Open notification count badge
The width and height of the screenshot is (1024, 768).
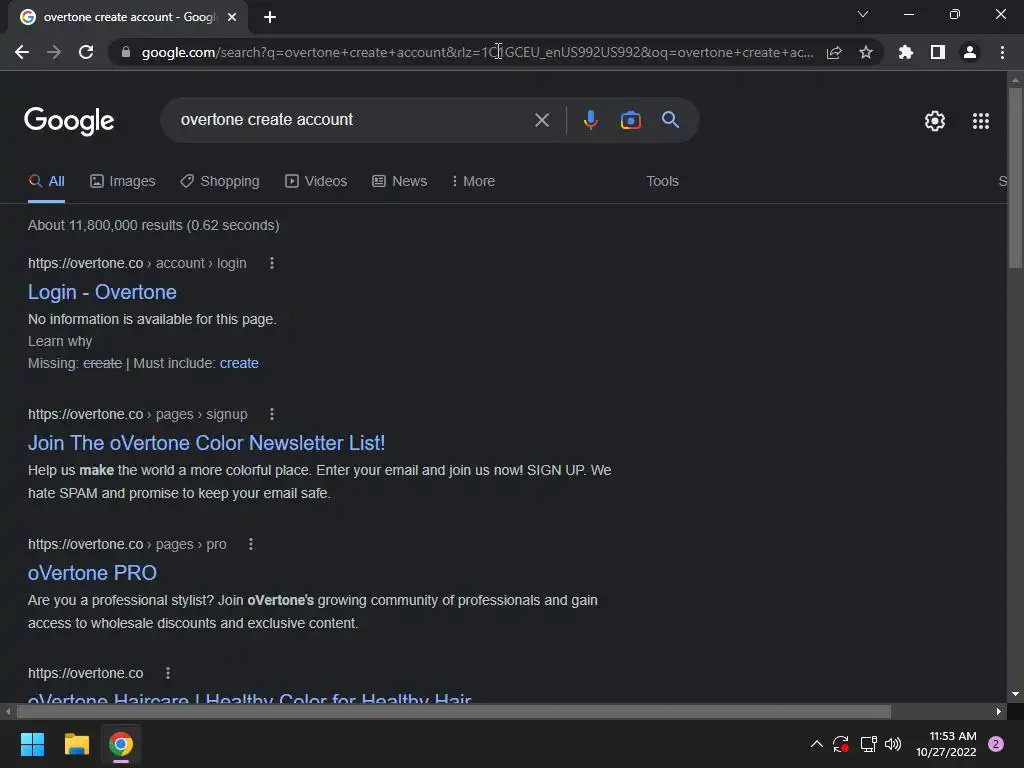996,744
